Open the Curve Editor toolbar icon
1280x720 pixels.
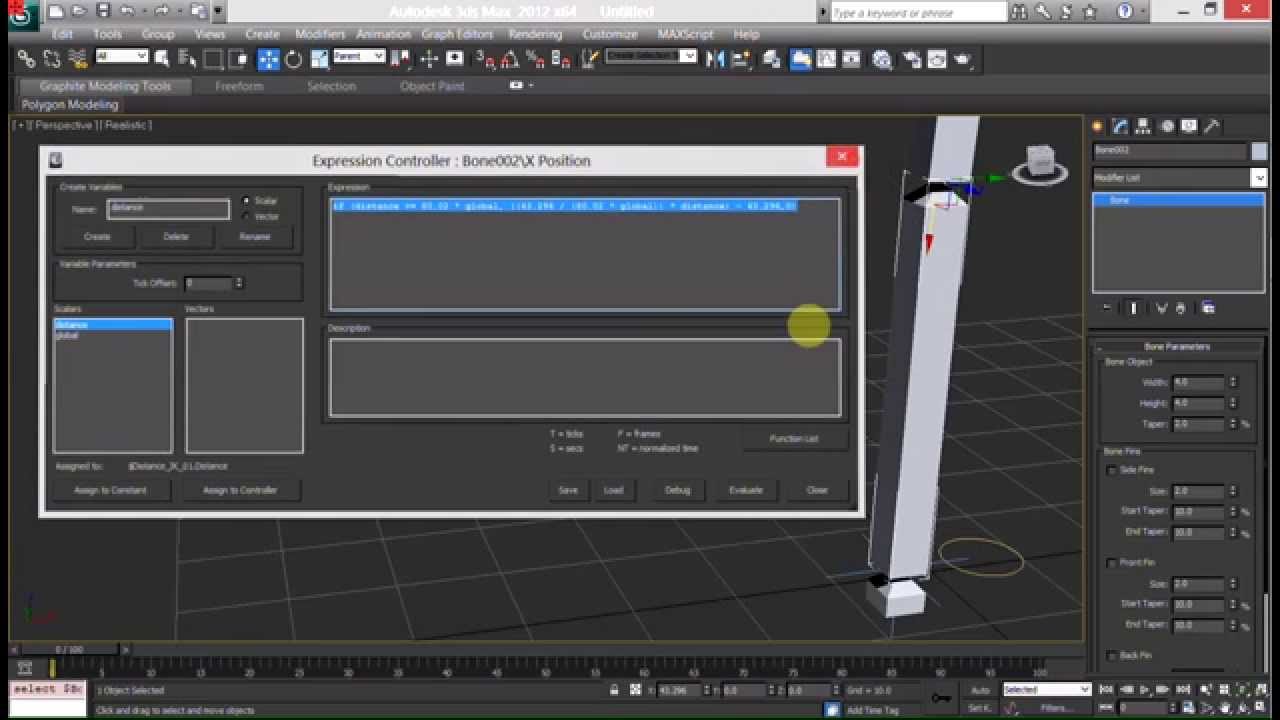[x=827, y=59]
